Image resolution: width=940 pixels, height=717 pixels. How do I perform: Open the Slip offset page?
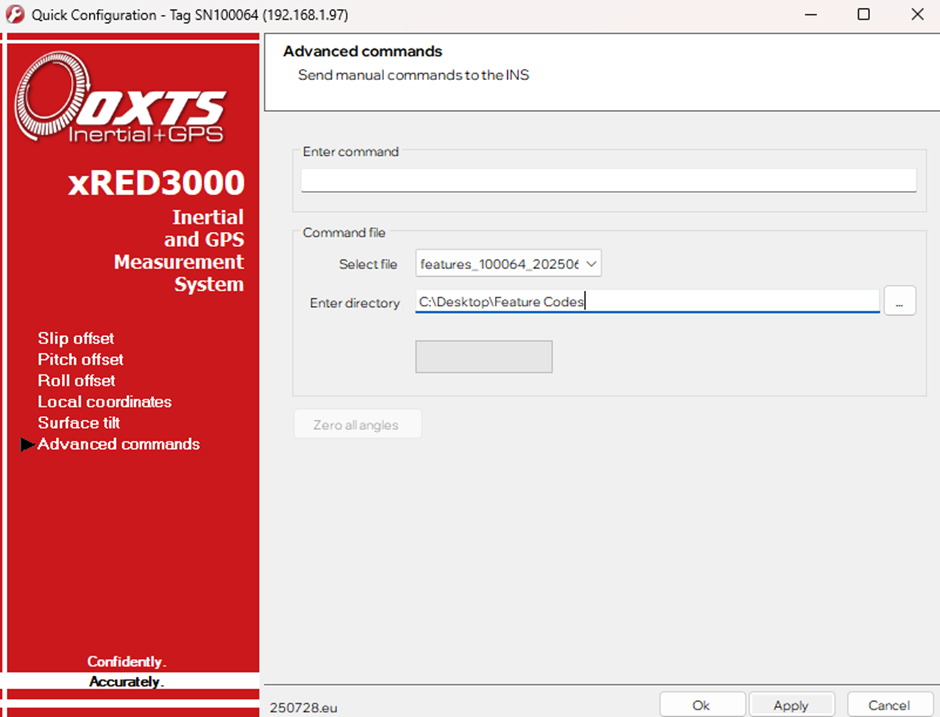click(75, 338)
